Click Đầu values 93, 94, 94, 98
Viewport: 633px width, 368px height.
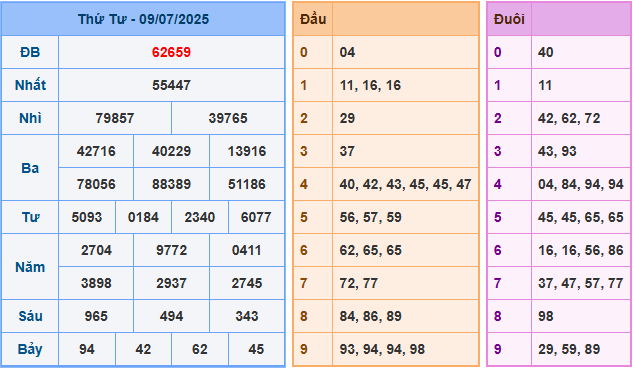click(382, 349)
